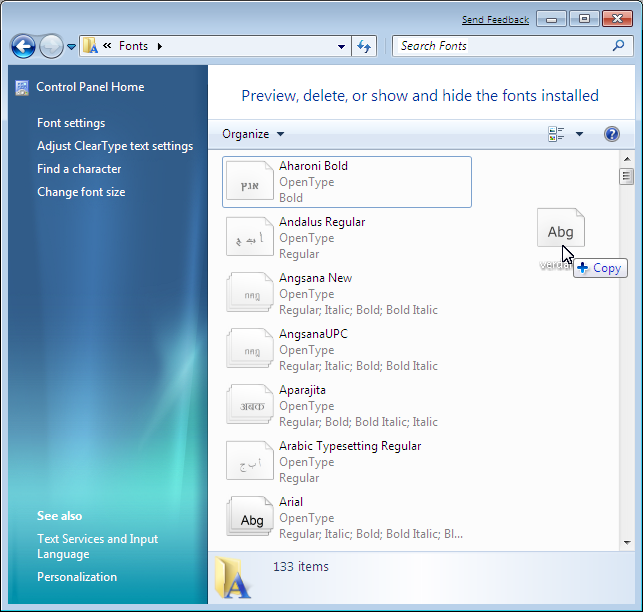Click the 133 items status text

tap(301, 566)
